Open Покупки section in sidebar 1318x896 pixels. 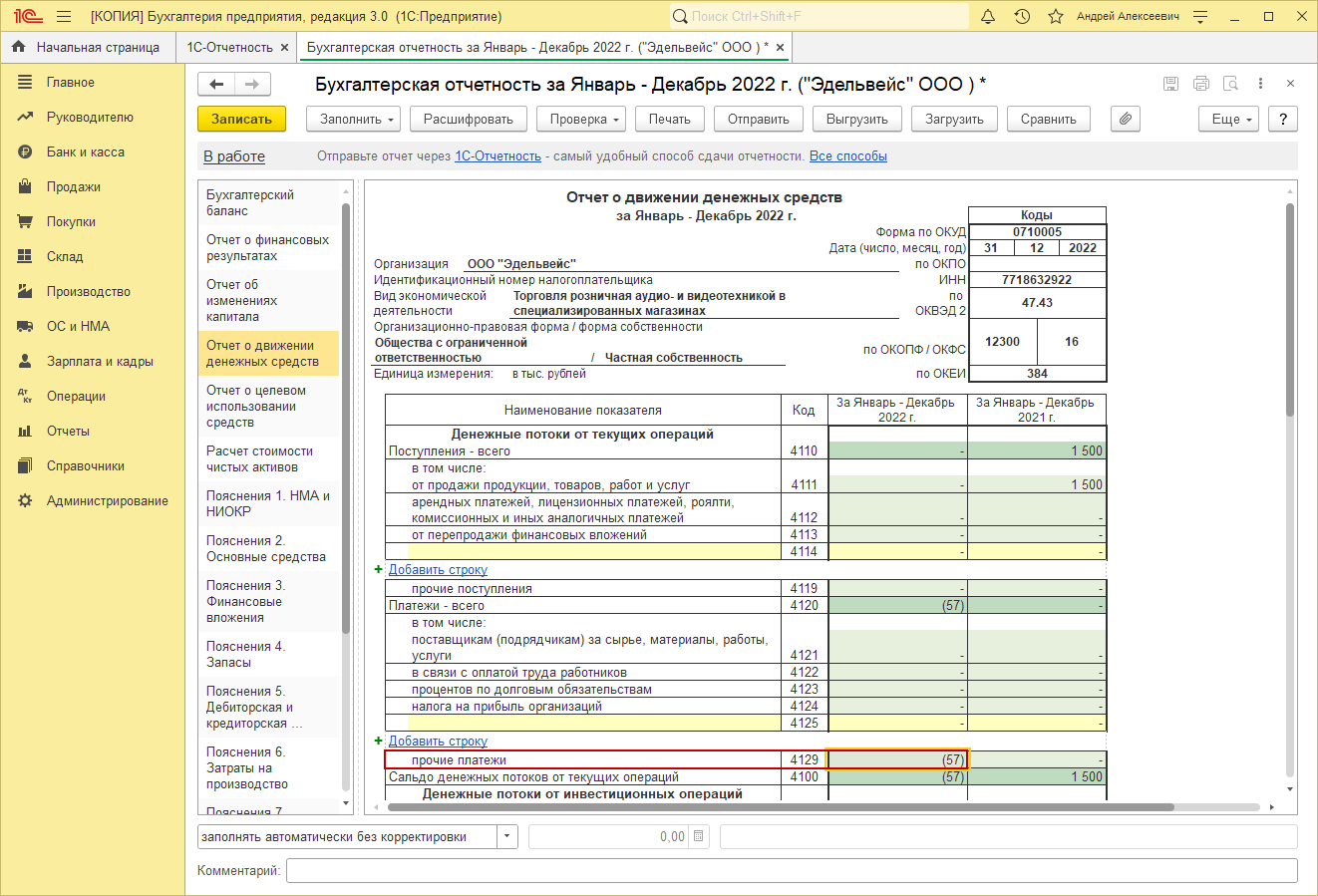71,222
